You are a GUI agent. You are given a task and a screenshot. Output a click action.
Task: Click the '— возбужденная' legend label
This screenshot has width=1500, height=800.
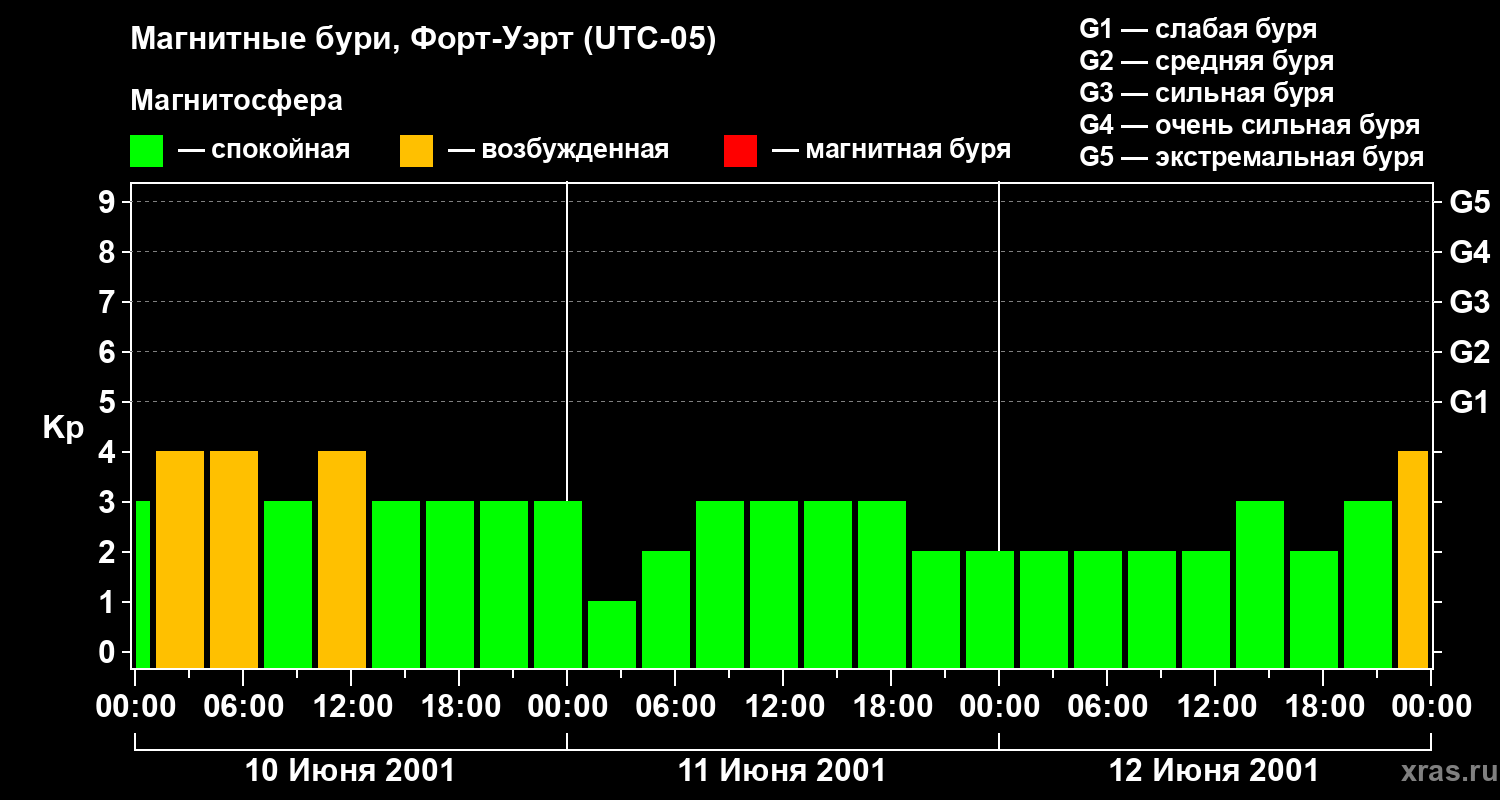tap(558, 150)
